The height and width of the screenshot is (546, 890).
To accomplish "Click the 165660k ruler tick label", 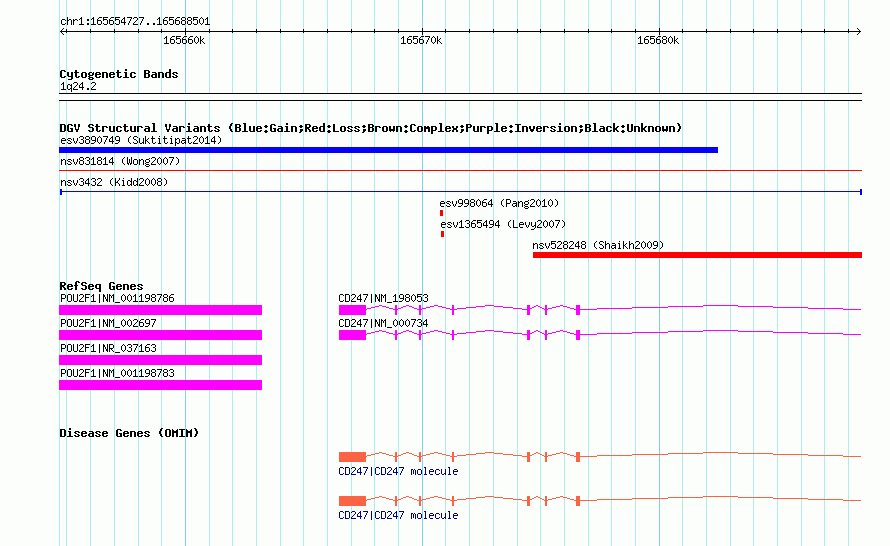I will 184,41.
